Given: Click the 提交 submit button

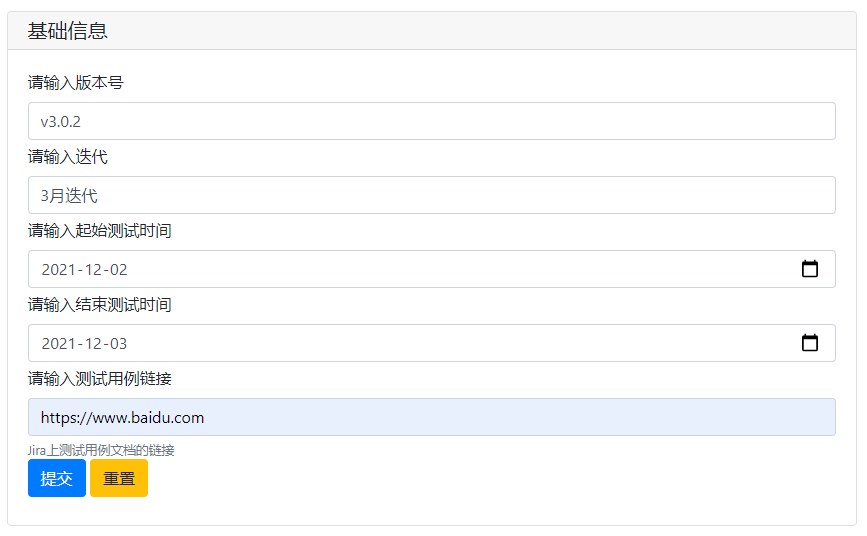Looking at the screenshot, I should 56,478.
